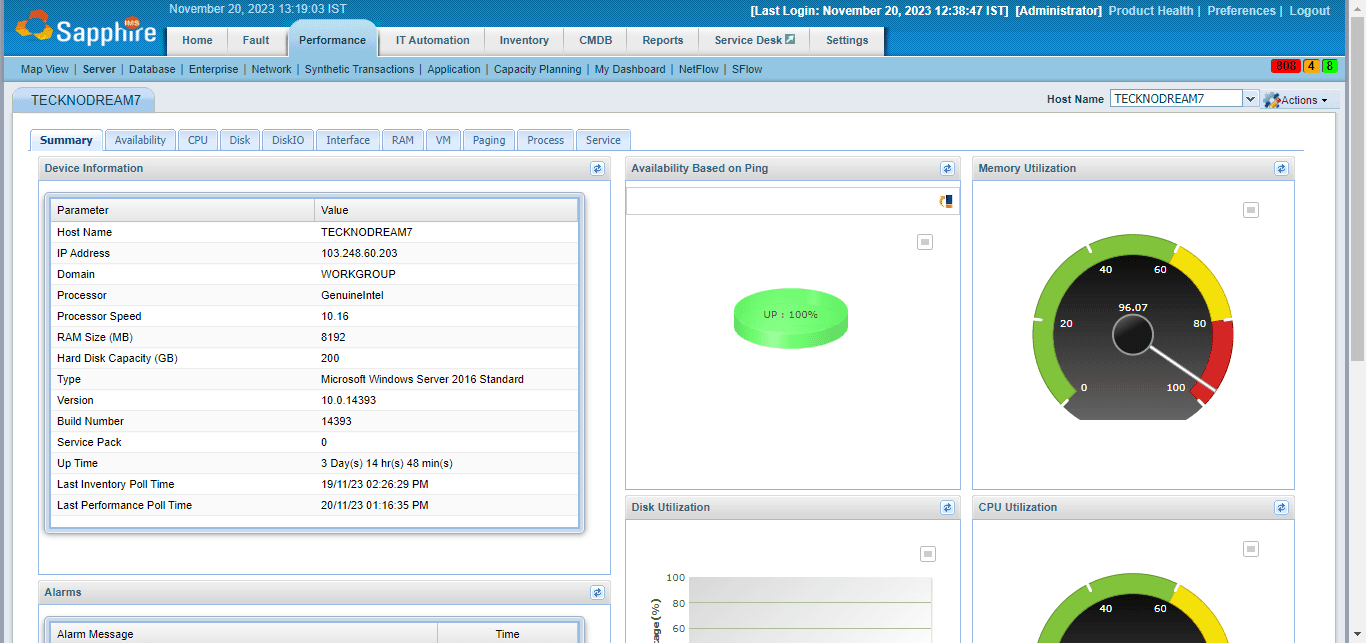Click the external link icon on Service Desk
Image resolution: width=1366 pixels, height=643 pixels.
click(x=790, y=40)
